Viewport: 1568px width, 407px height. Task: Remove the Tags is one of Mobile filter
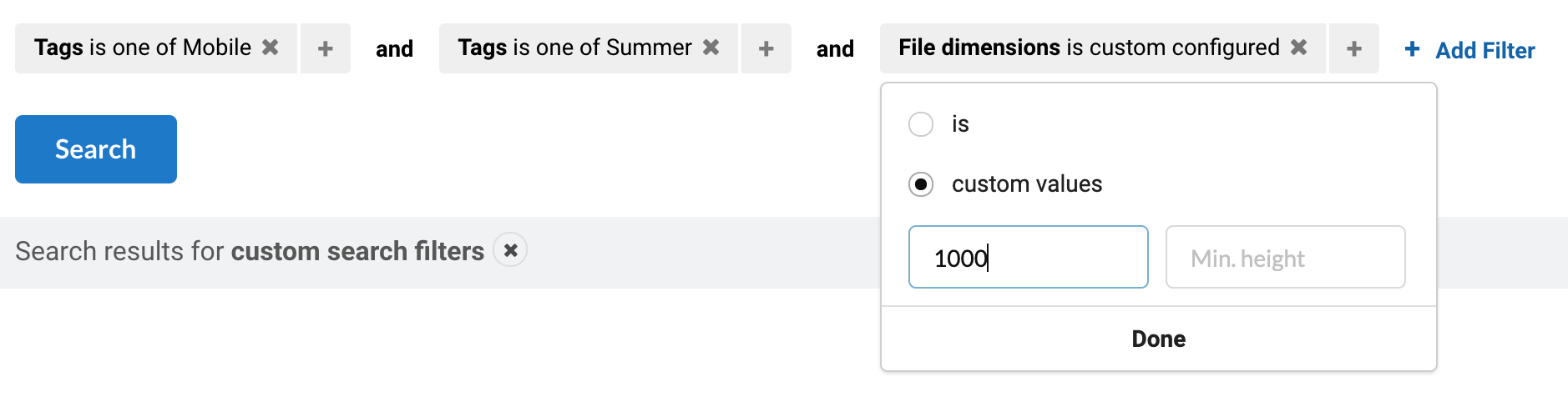271,48
